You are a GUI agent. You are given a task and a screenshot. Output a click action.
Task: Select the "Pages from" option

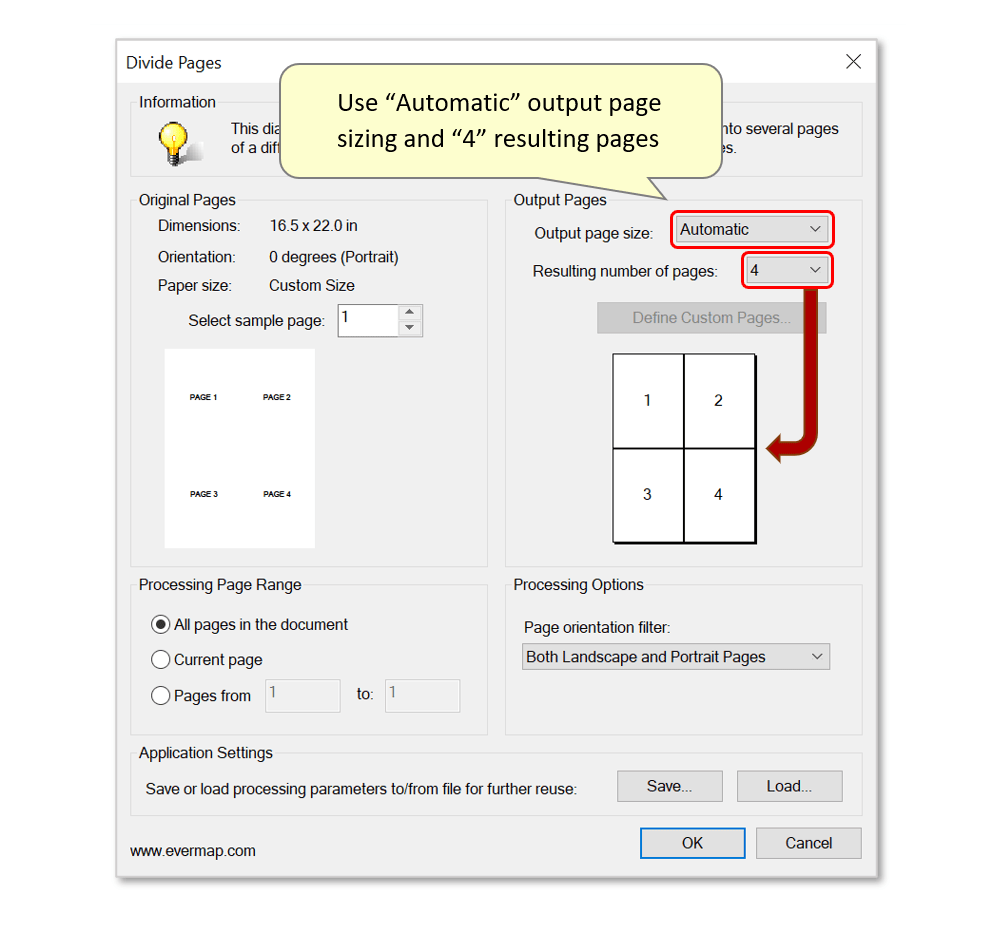pyautogui.click(x=160, y=696)
